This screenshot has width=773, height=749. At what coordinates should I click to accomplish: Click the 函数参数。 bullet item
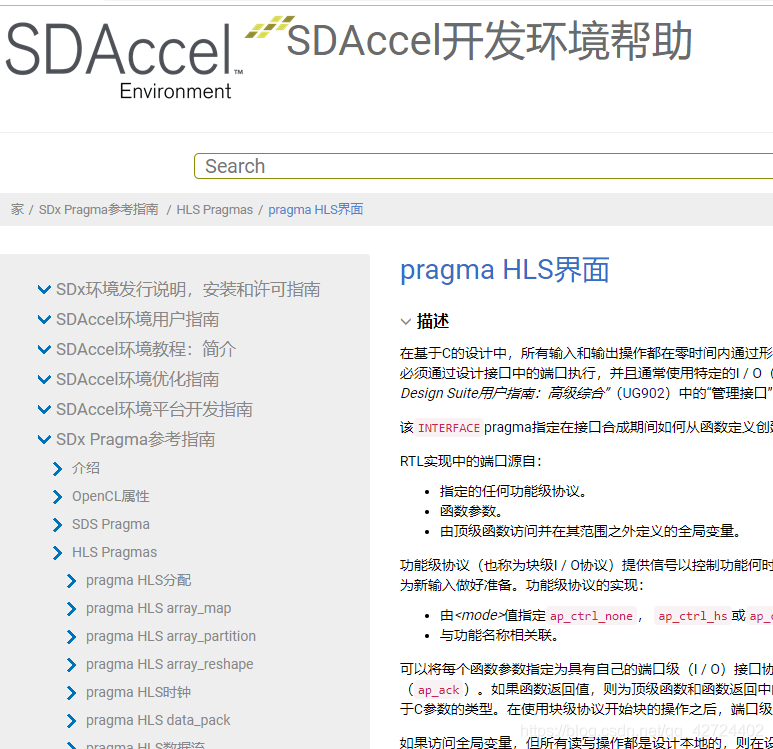471,511
